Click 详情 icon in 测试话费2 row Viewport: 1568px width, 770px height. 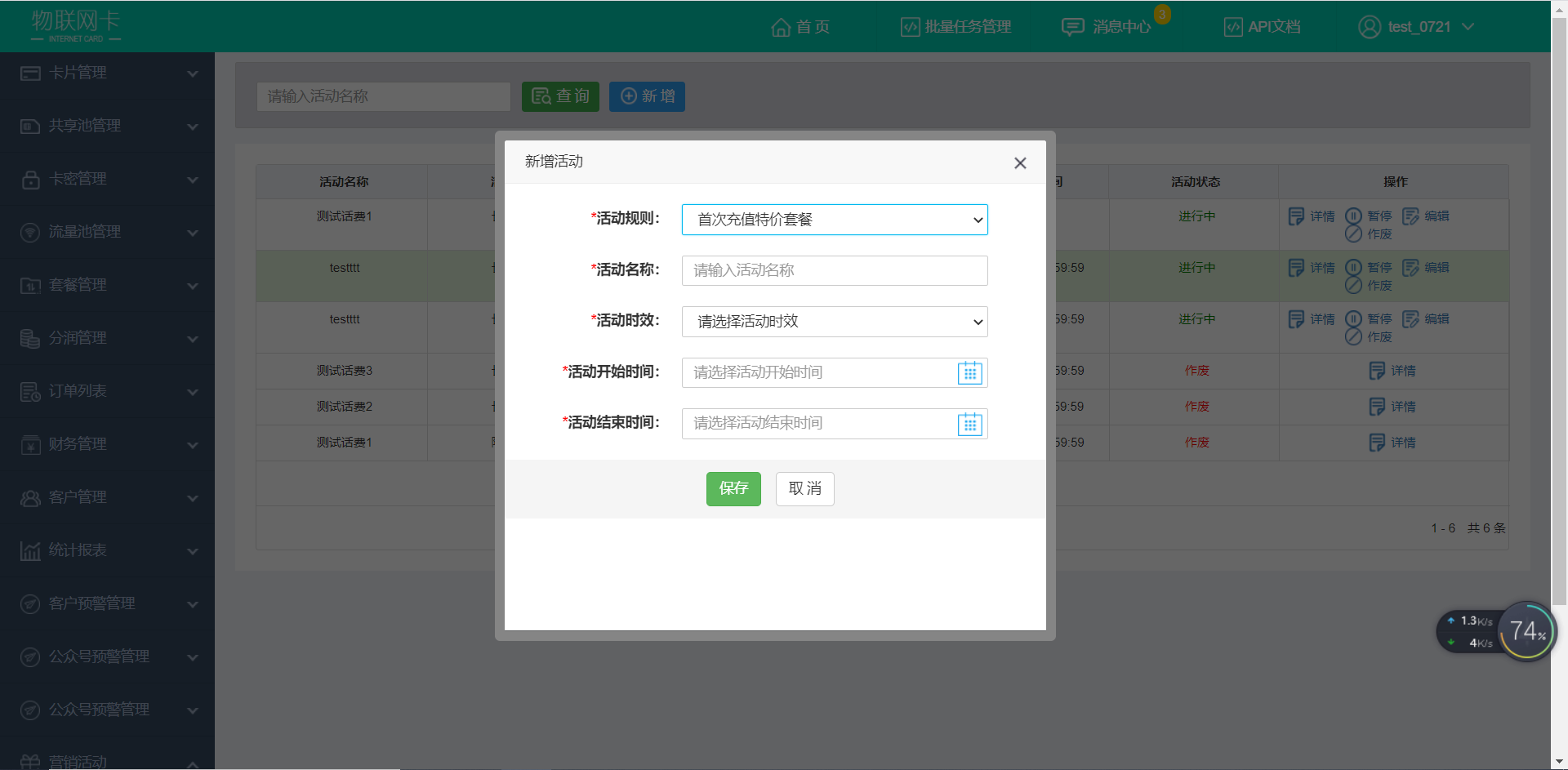click(x=1377, y=407)
